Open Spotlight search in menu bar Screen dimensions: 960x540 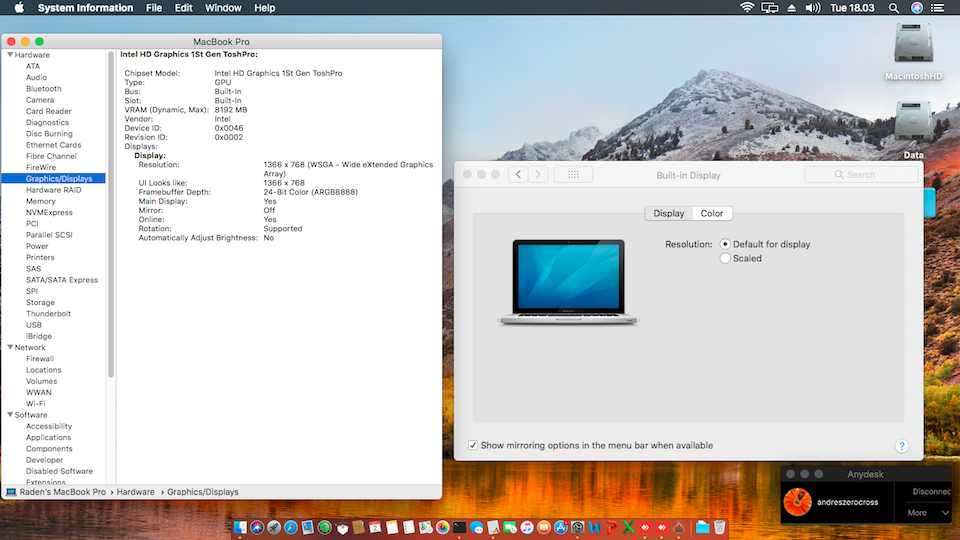tap(892, 8)
